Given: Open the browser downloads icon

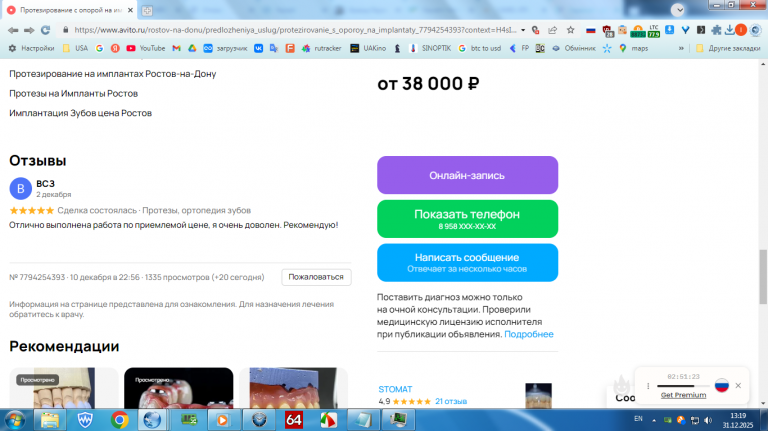Looking at the screenshot, I should (x=729, y=30).
